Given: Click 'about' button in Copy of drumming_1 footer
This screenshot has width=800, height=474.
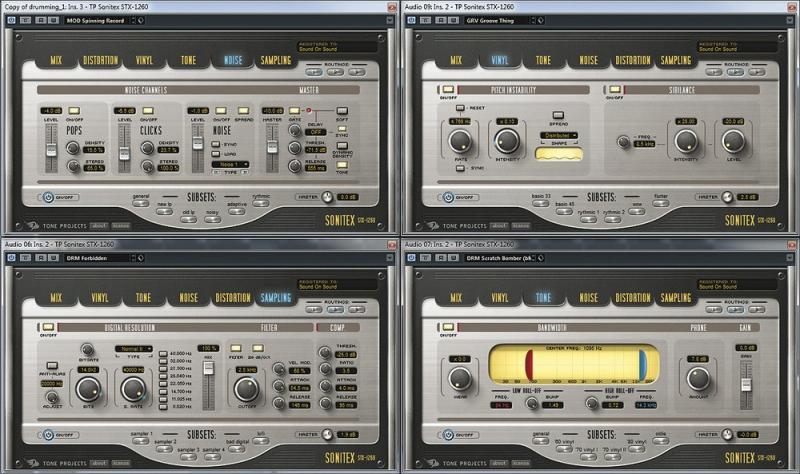Looking at the screenshot, I should (x=99, y=226).
